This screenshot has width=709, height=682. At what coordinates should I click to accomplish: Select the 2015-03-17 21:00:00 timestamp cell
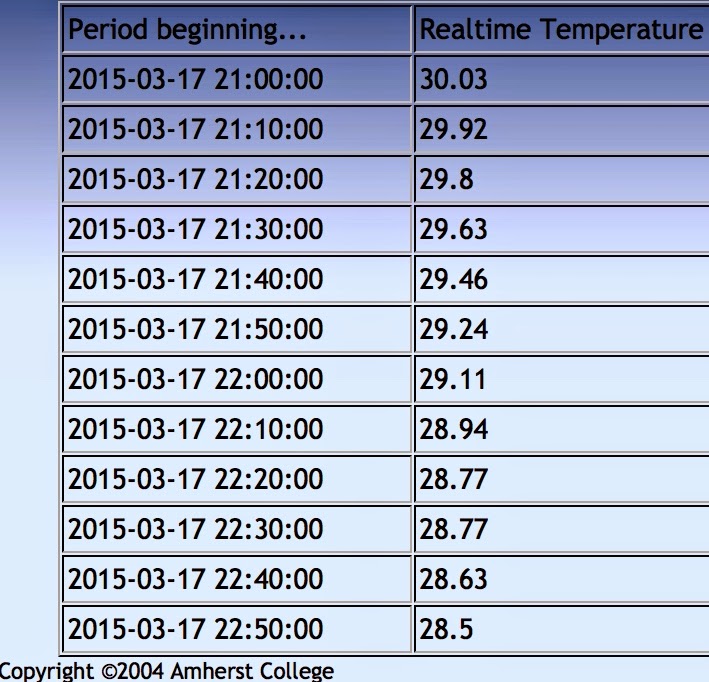(x=237, y=79)
